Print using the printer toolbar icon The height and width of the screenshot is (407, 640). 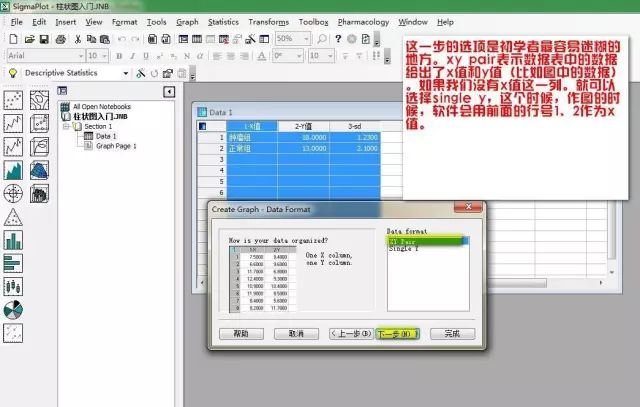point(61,39)
